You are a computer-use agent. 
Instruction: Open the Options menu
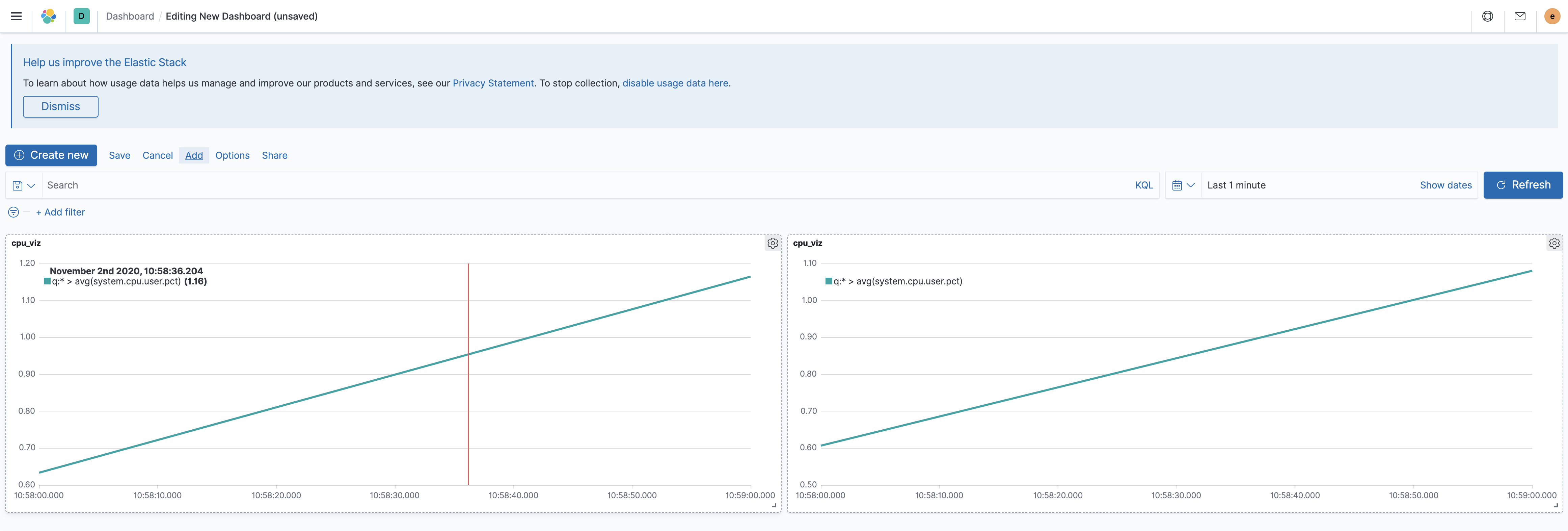point(232,155)
